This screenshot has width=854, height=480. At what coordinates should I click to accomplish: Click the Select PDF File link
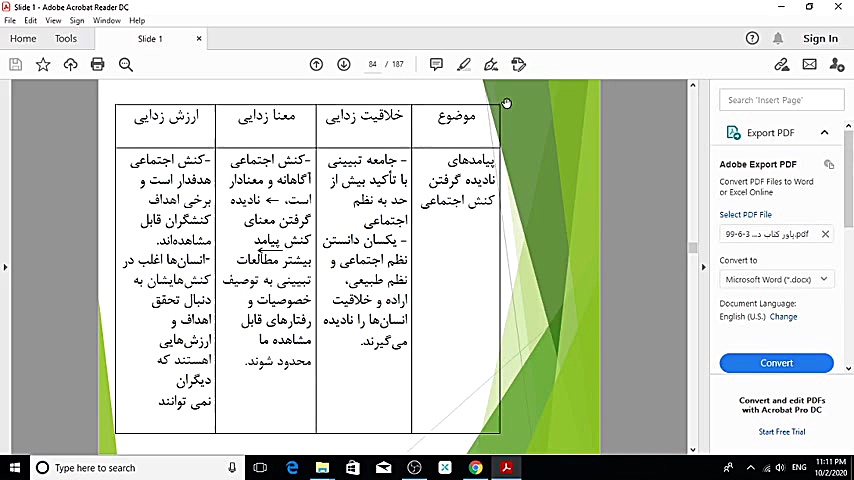click(x=746, y=215)
